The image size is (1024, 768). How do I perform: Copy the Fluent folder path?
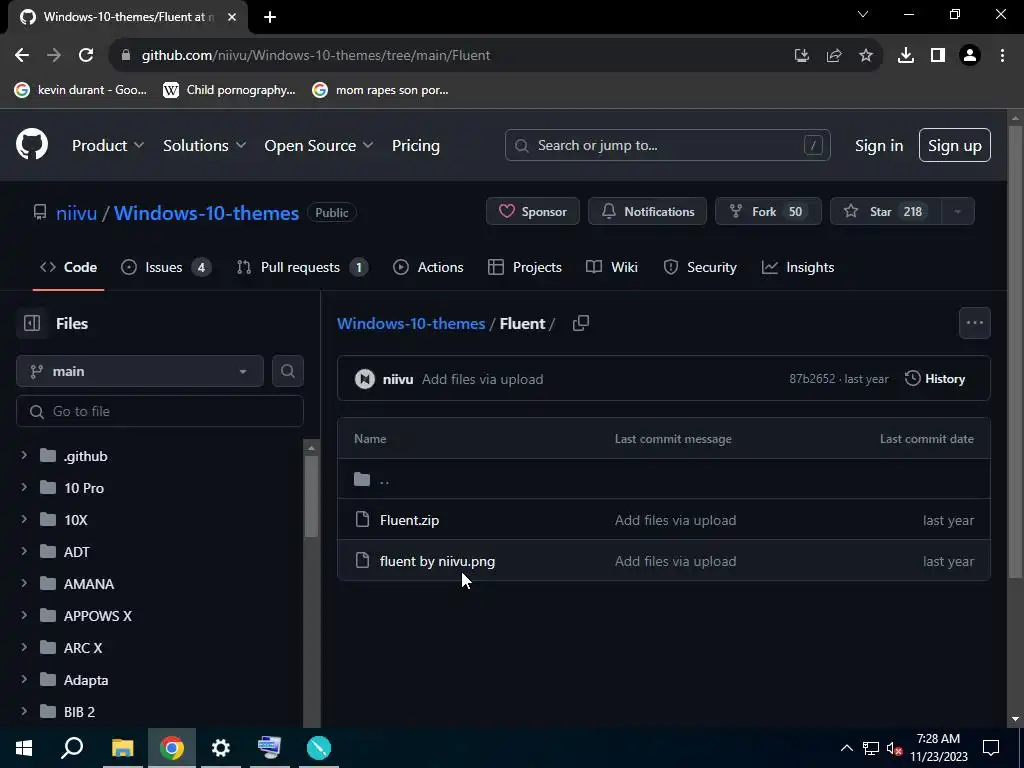(x=581, y=323)
